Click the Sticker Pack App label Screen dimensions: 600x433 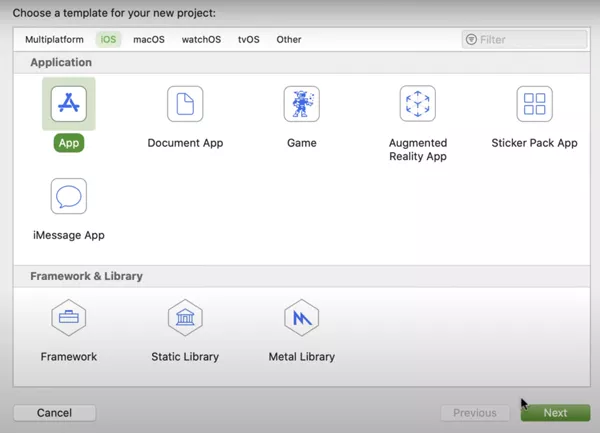point(534,143)
